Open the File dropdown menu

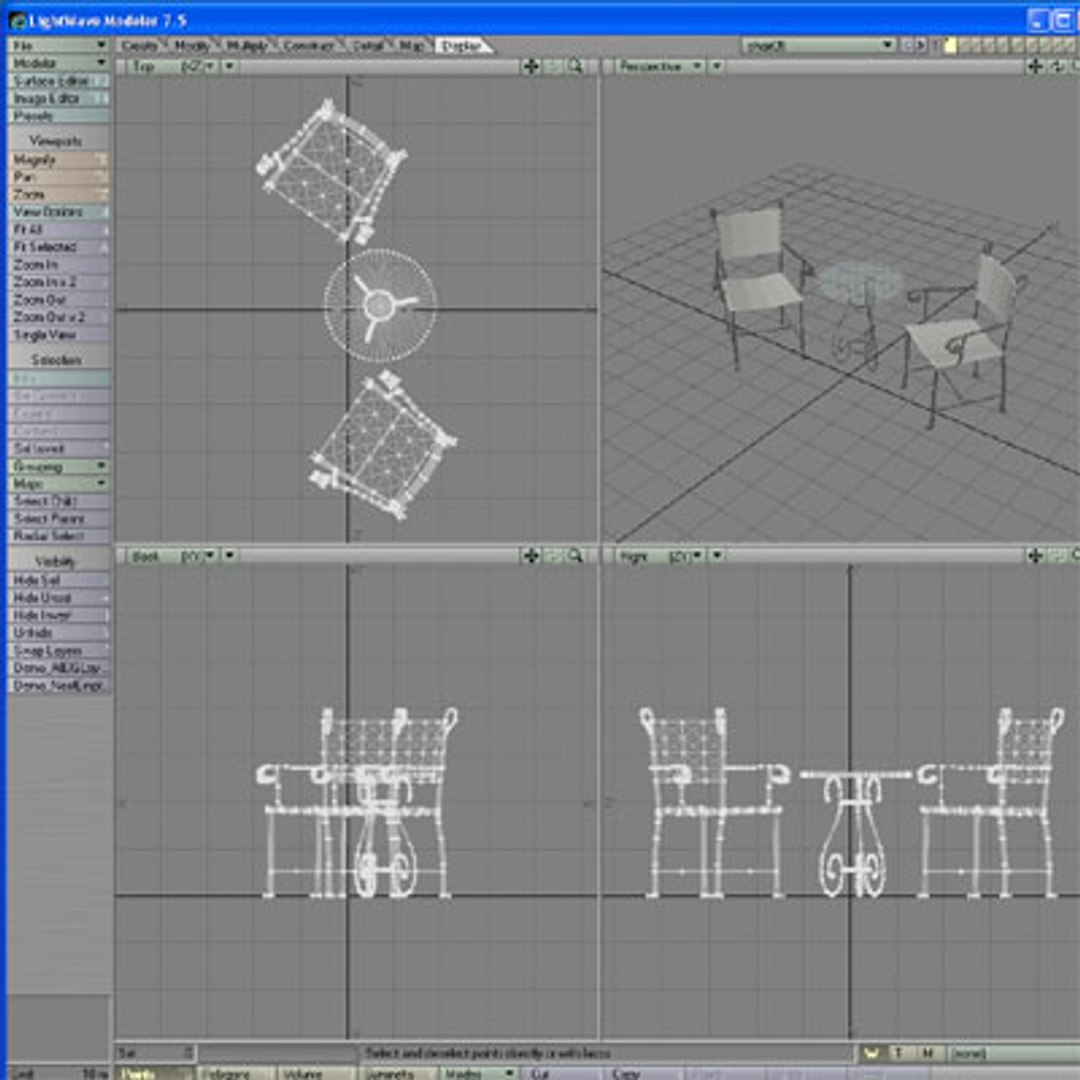point(59,45)
